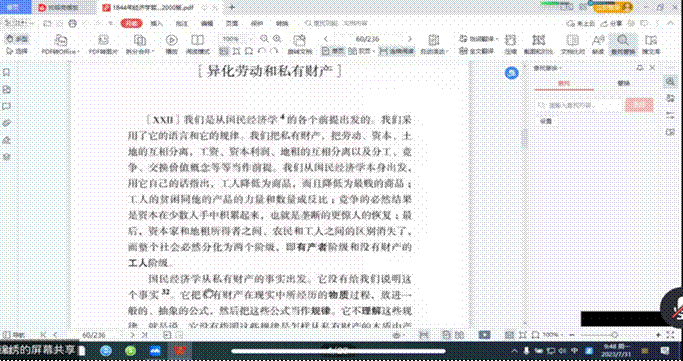
Task: Go to the previous page arrow
Action: click(x=325, y=39)
